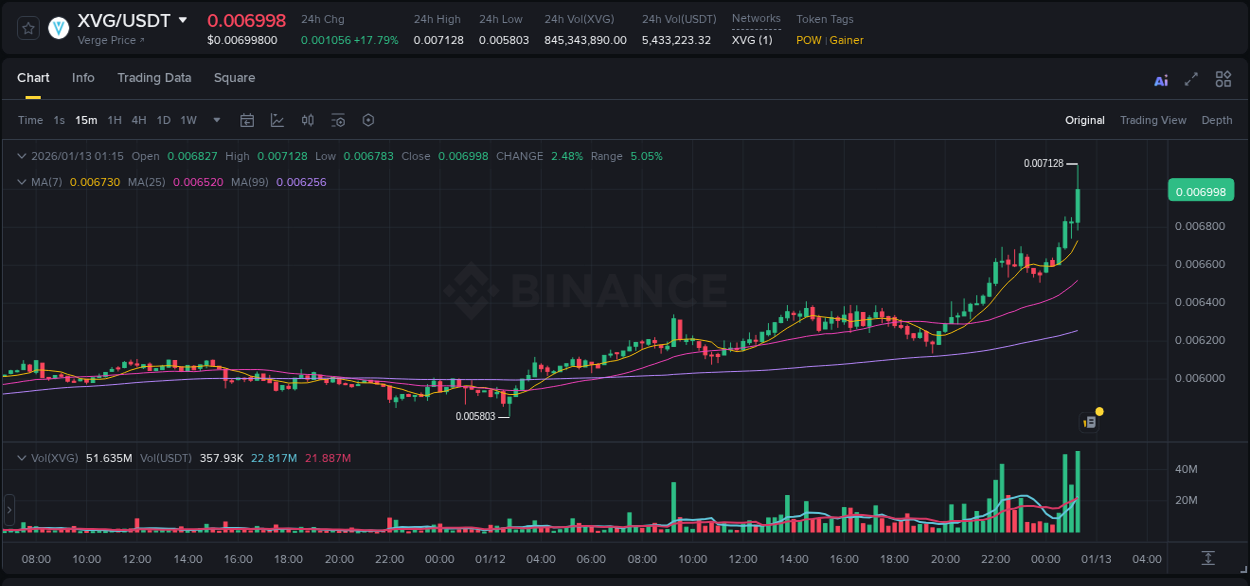This screenshot has width=1250, height=586.
Task: Switch to the Info tab
Action: point(83,78)
